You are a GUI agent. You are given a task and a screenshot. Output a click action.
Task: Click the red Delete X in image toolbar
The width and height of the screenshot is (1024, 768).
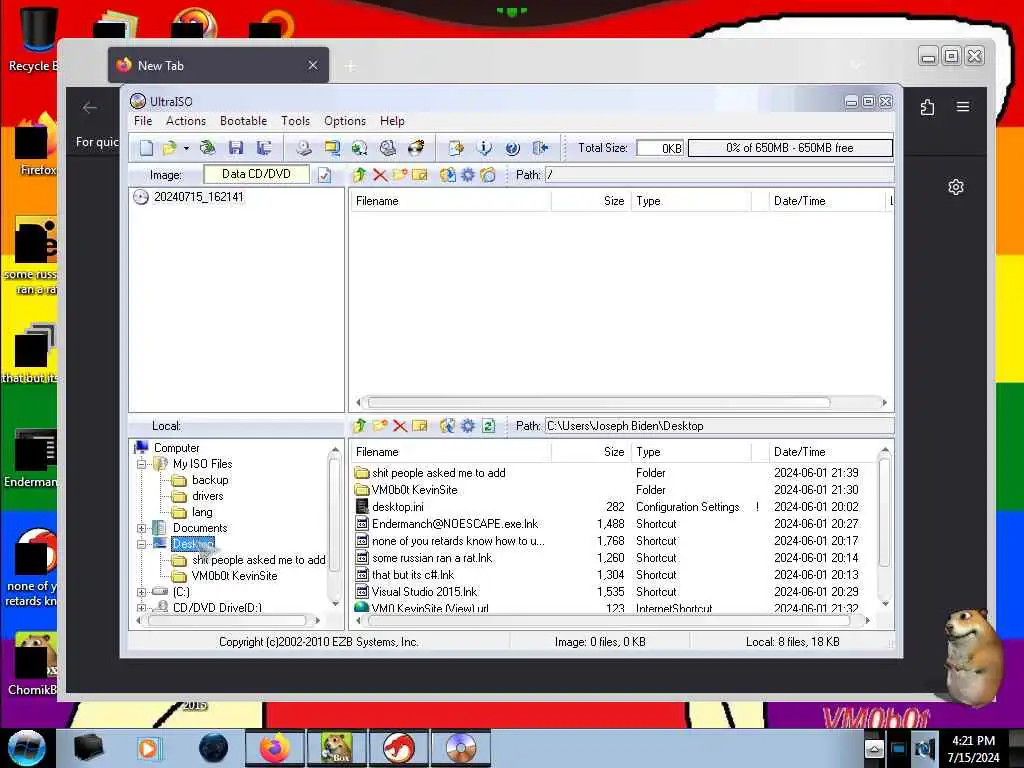click(x=379, y=175)
